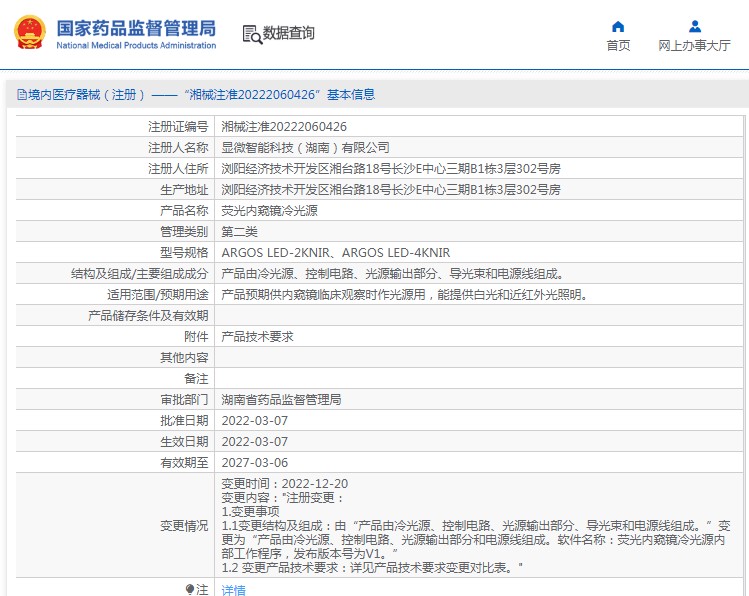Open the 数据查询 data query link
The height and width of the screenshot is (596, 749).
click(x=289, y=33)
